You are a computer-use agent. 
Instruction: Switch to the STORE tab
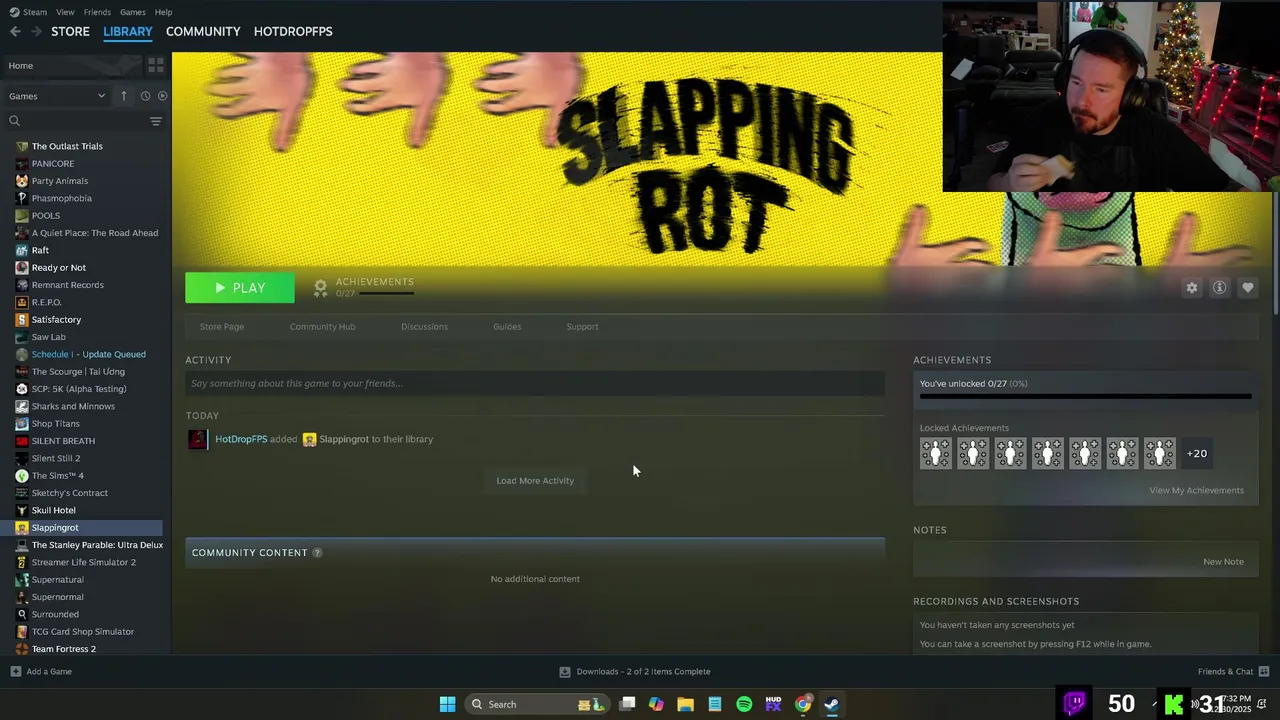pyautogui.click(x=70, y=31)
